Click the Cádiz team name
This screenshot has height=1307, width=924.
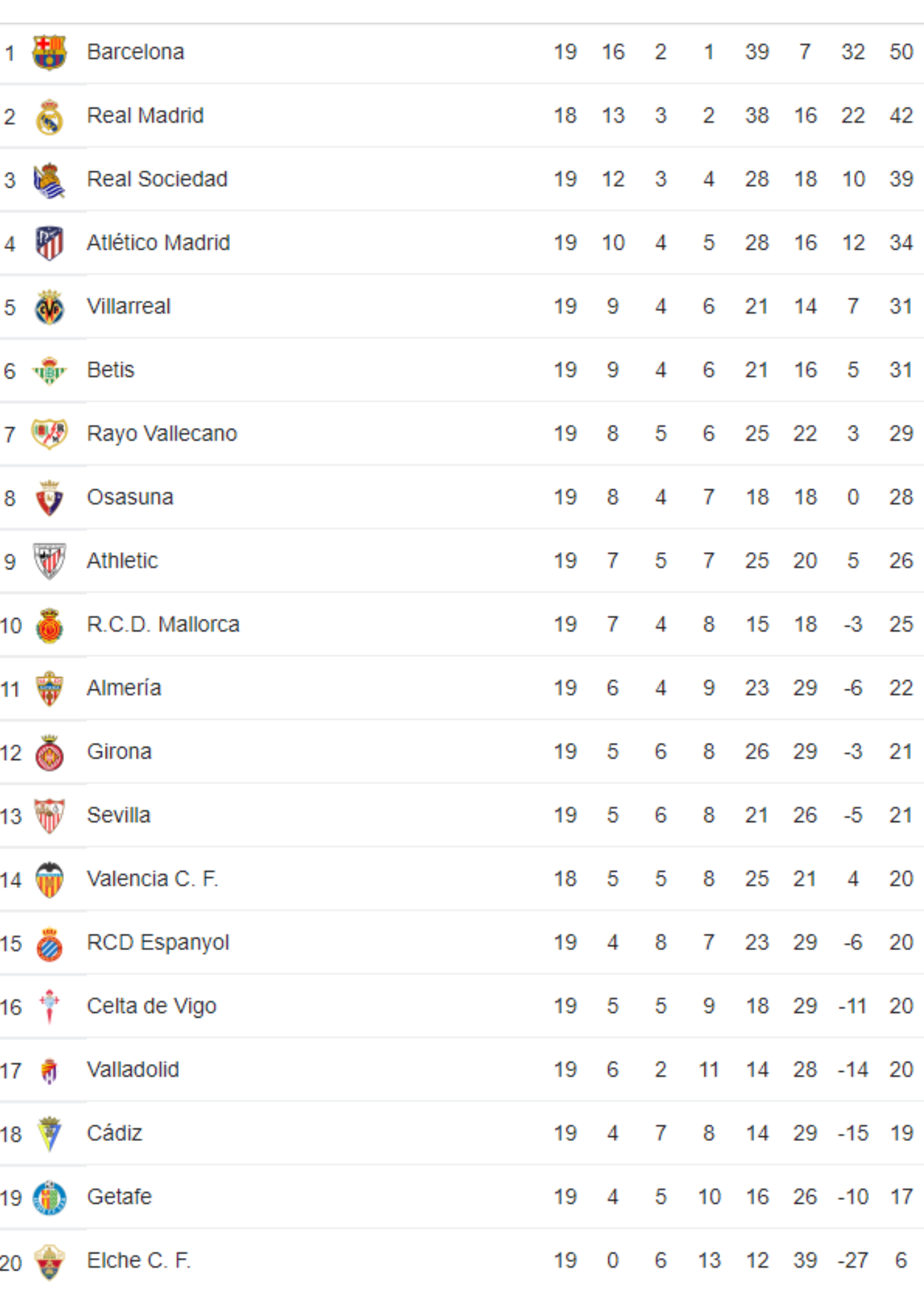(x=115, y=1133)
